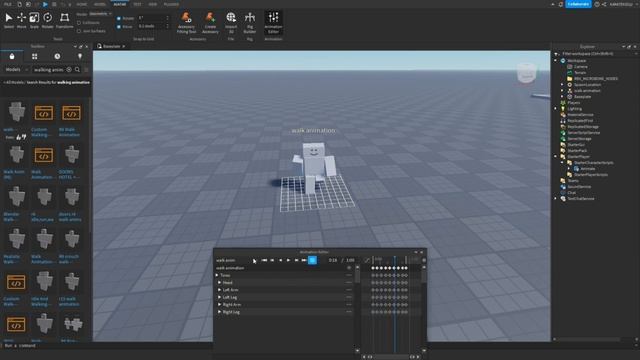This screenshot has width=640, height=360.
Task: Open Toolbox Marketplace tab
Action: (12, 56)
